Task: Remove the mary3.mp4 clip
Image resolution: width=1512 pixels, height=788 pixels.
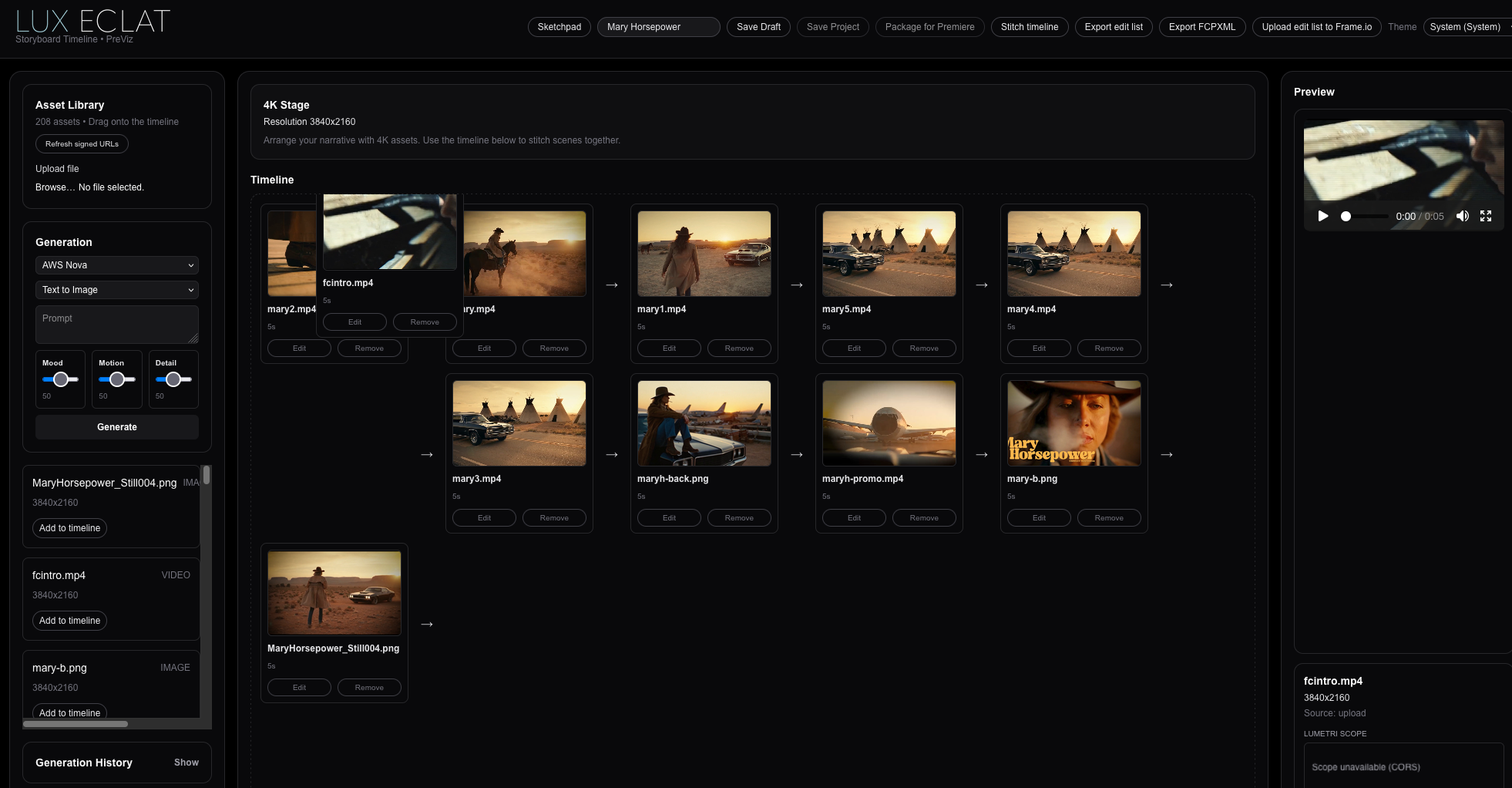Action: coord(554,517)
